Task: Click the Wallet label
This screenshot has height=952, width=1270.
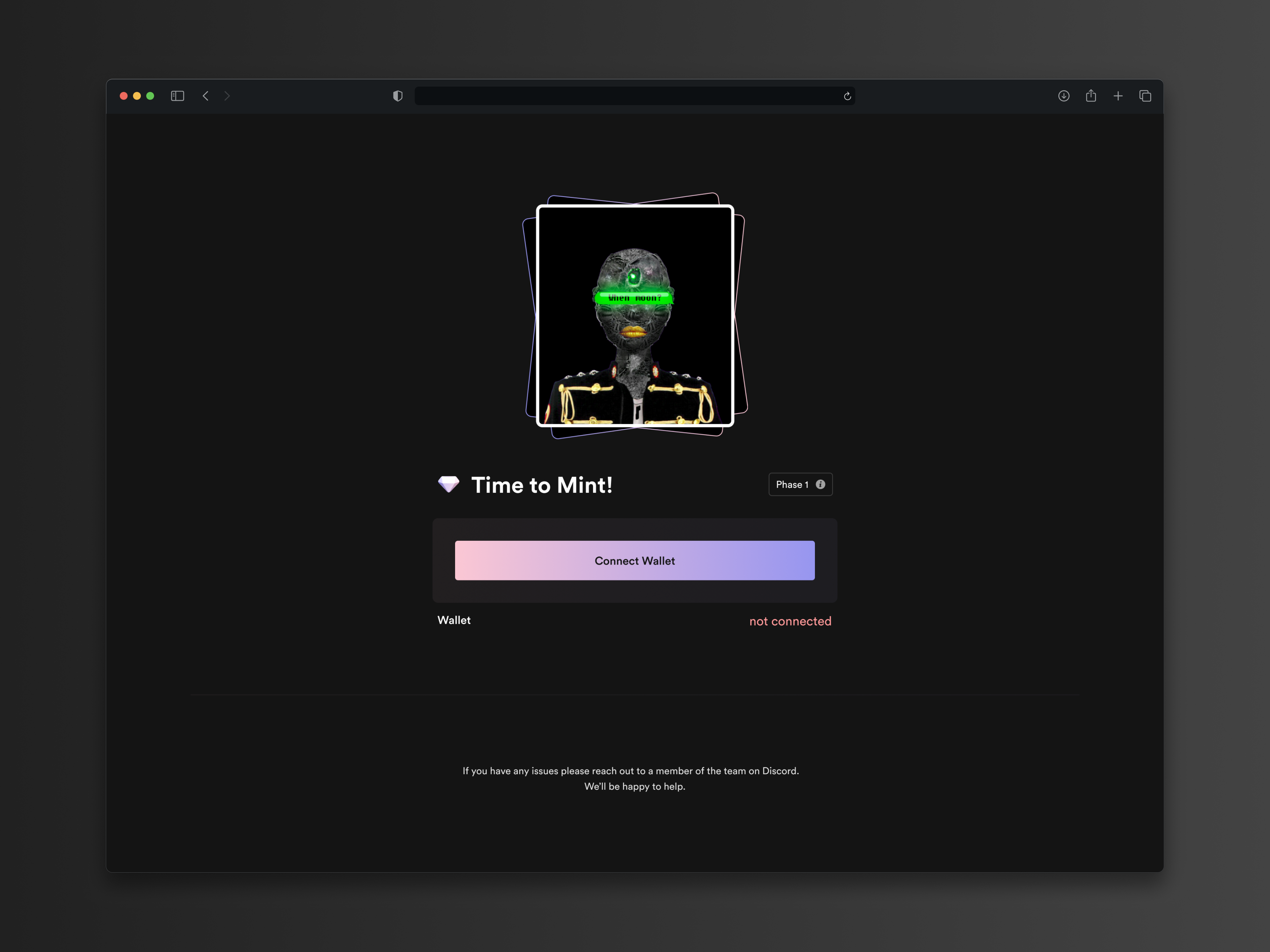Action: pos(453,620)
